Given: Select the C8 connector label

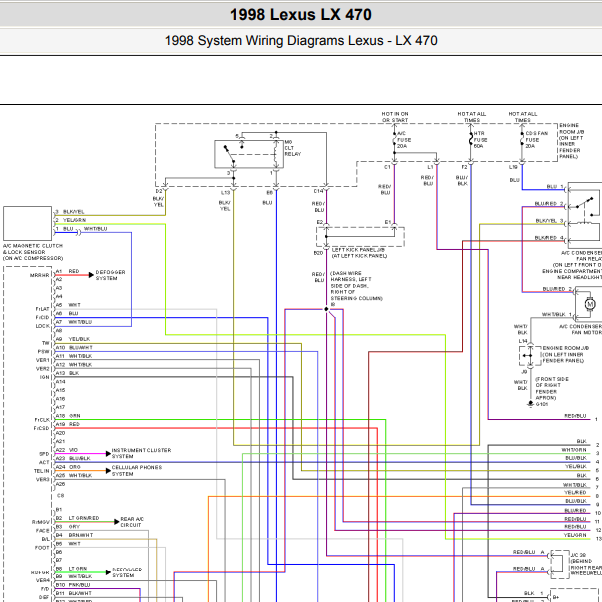Looking at the screenshot, I should pyautogui.click(x=60, y=496).
